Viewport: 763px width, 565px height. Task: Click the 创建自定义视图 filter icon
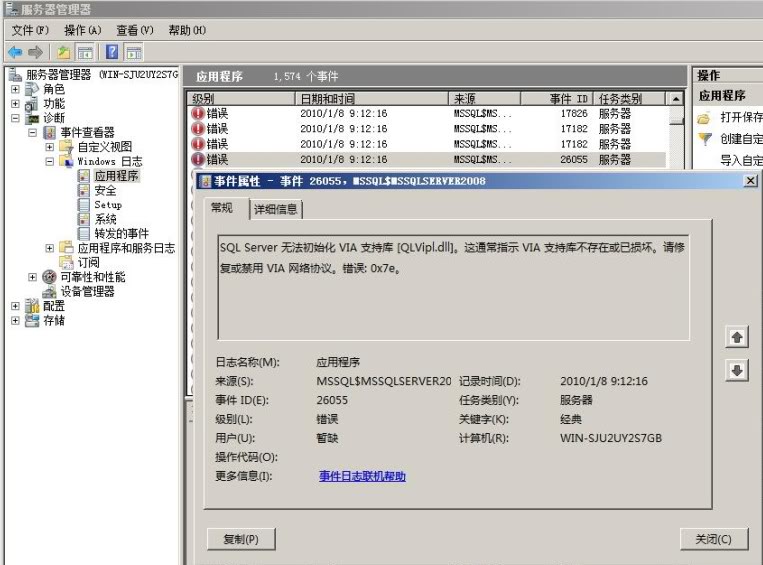[705, 139]
